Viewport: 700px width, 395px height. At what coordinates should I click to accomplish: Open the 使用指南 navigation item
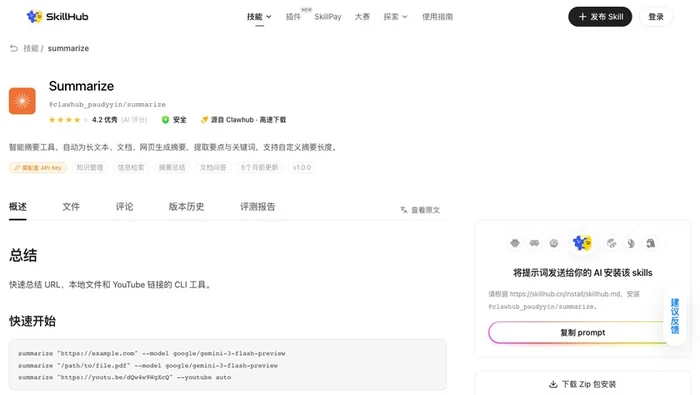tap(438, 17)
